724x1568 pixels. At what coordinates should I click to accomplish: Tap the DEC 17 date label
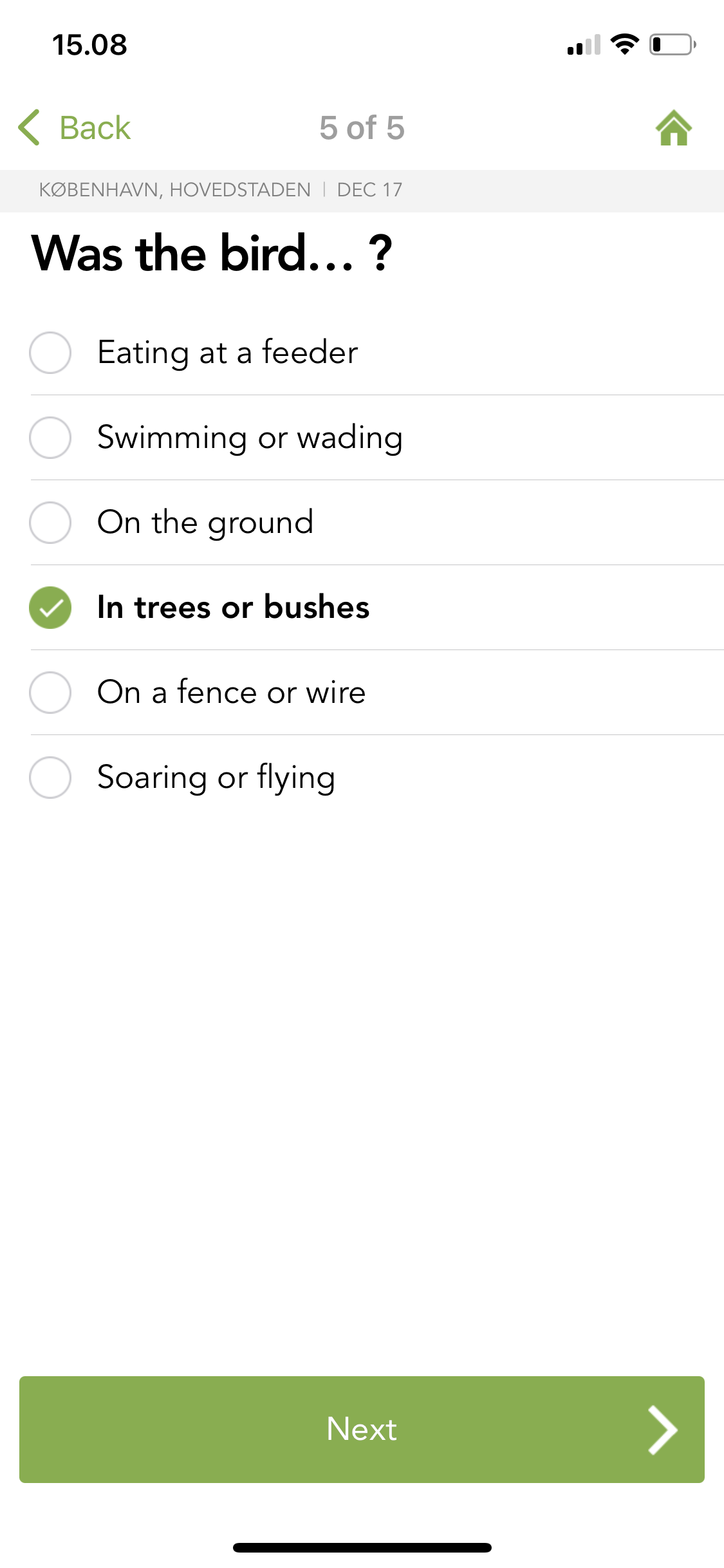point(369,190)
